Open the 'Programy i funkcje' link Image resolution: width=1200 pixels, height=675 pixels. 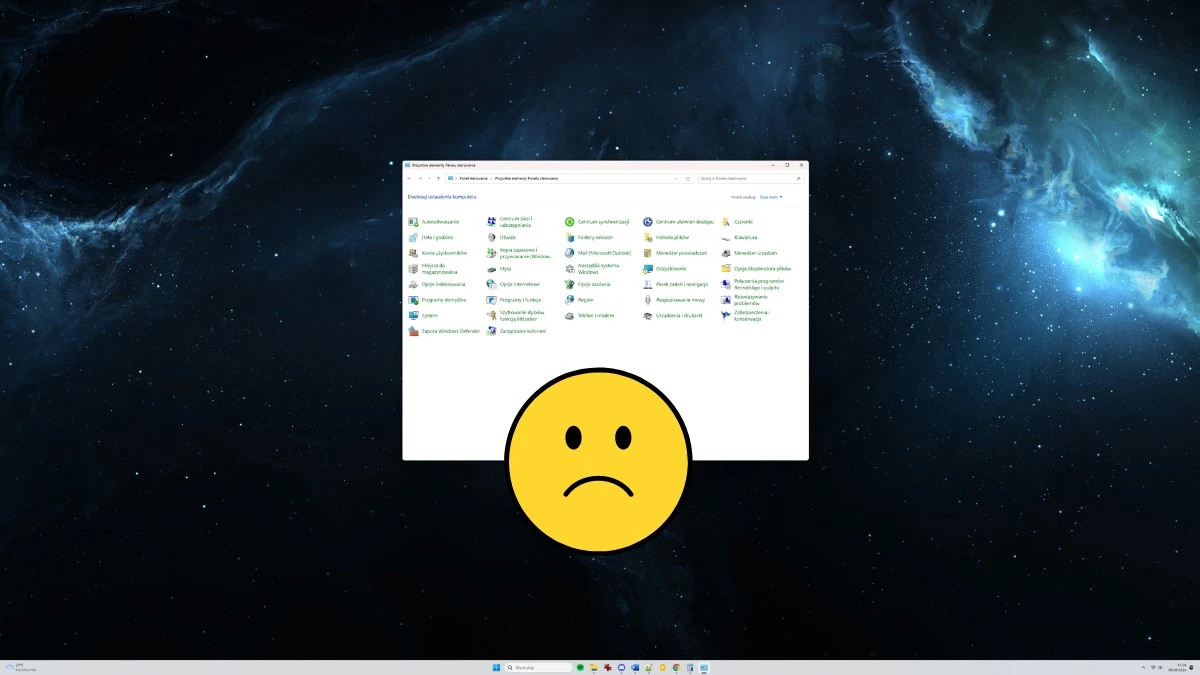520,300
